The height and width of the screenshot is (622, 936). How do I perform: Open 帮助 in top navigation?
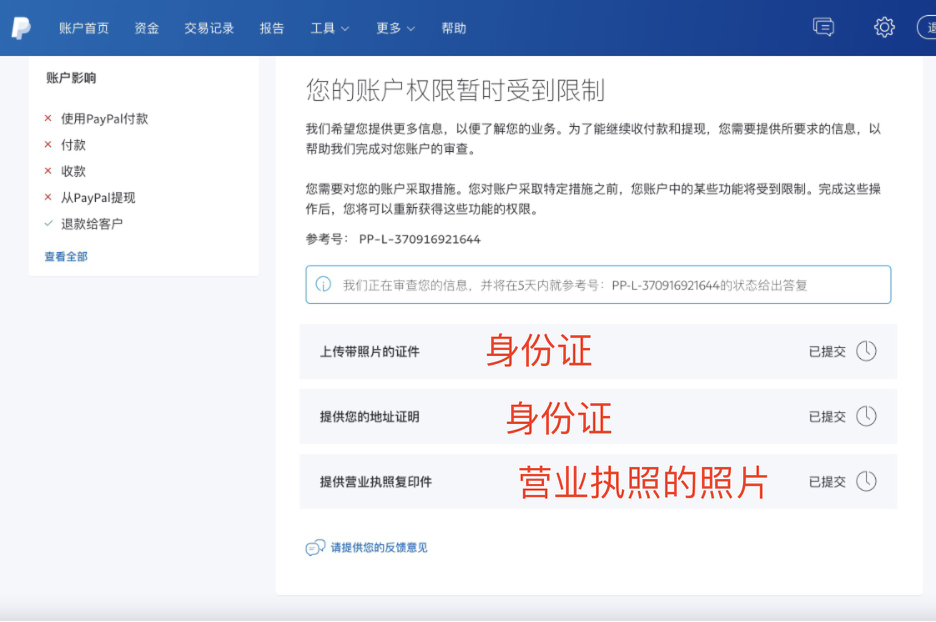point(454,28)
